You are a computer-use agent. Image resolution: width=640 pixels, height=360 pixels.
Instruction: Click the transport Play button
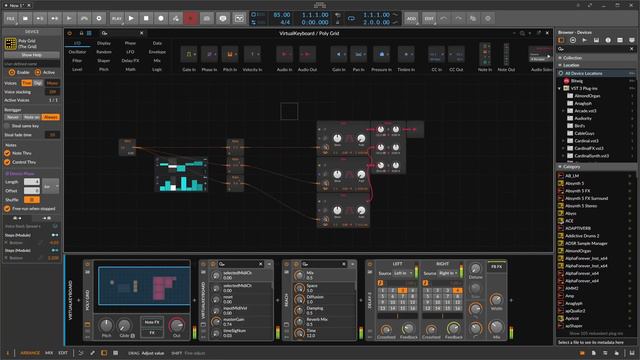point(131,18)
